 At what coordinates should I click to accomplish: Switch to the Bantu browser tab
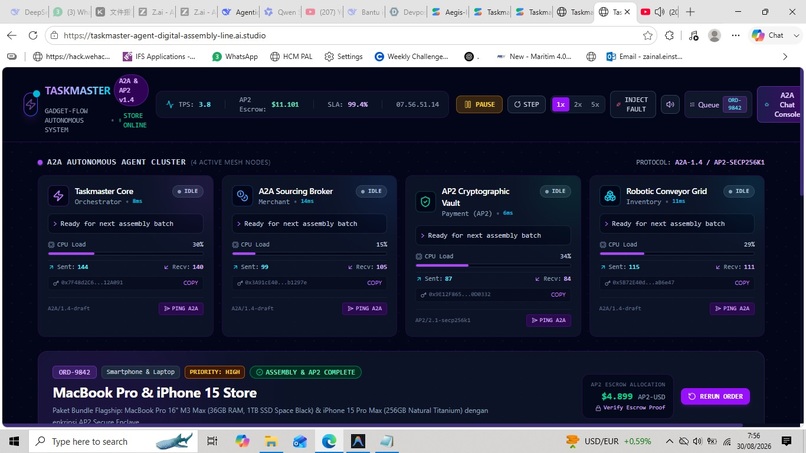point(365,12)
